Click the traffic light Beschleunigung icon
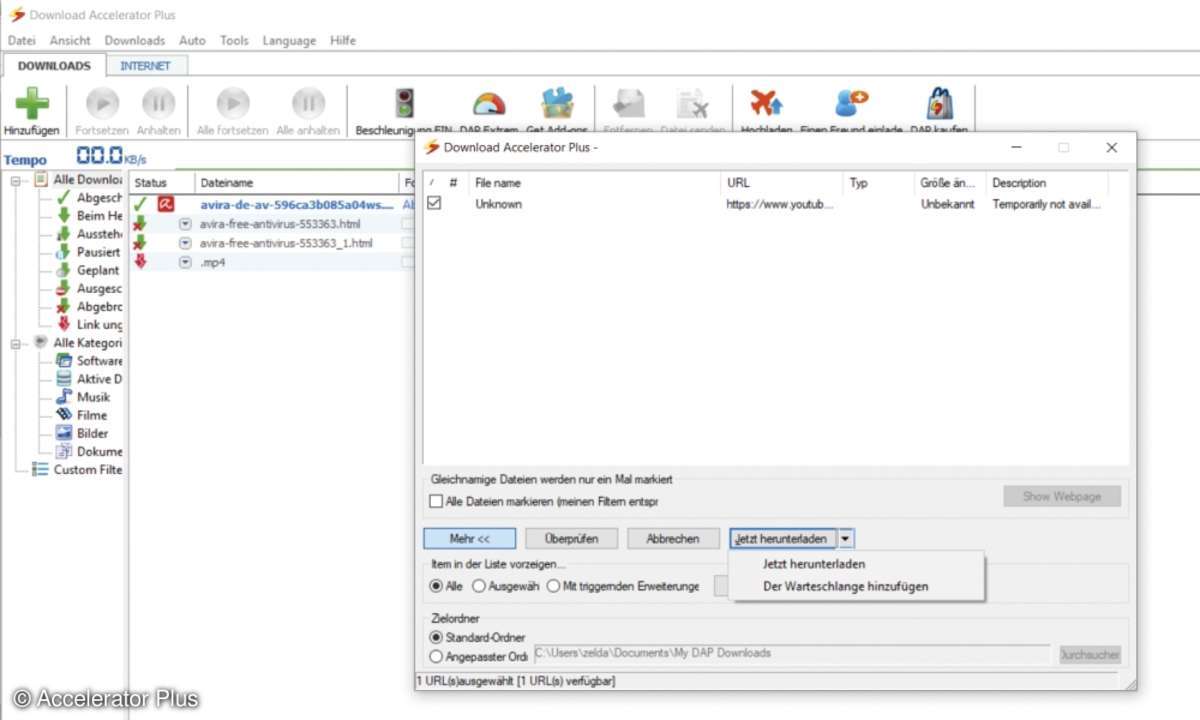Viewport: 1200px width, 720px height. point(404,103)
